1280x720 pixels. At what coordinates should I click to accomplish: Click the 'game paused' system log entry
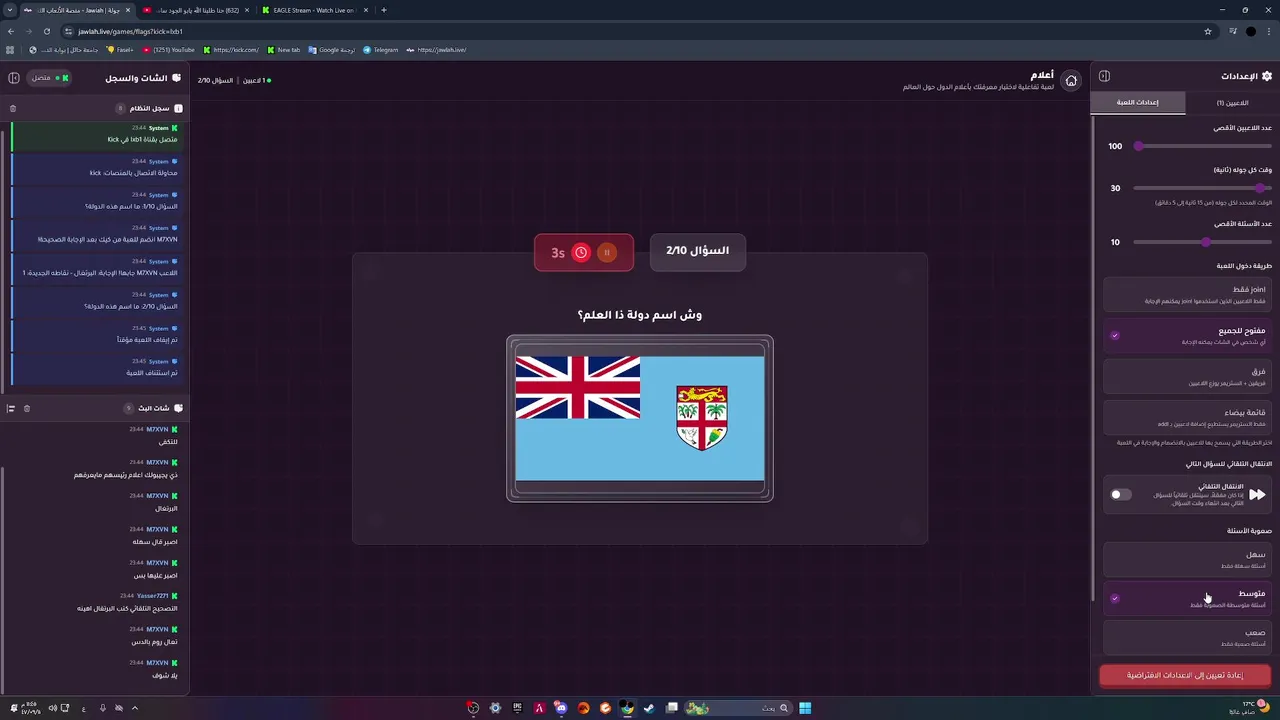point(97,334)
